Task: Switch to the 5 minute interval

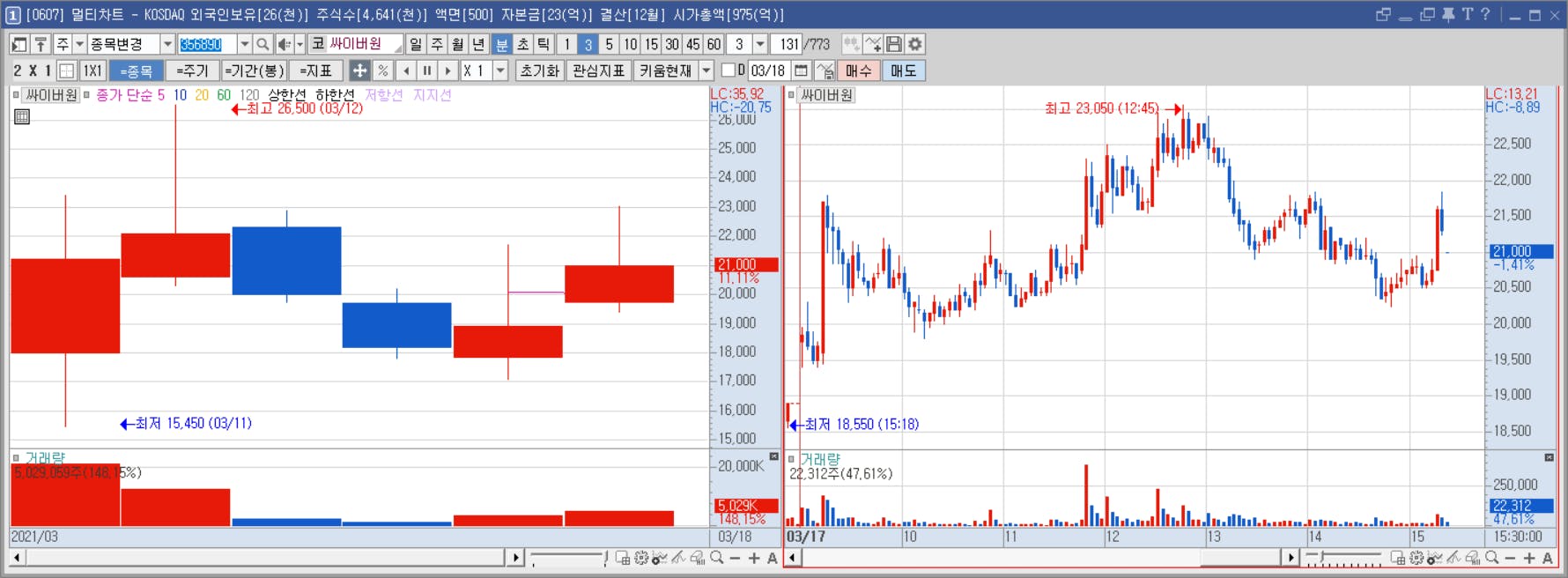Action: coord(609,44)
